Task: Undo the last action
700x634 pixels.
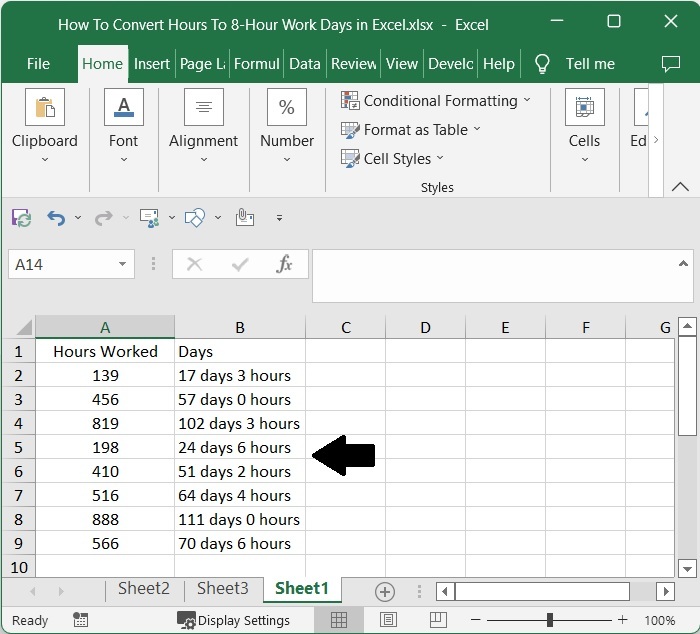Action: pyautogui.click(x=57, y=217)
